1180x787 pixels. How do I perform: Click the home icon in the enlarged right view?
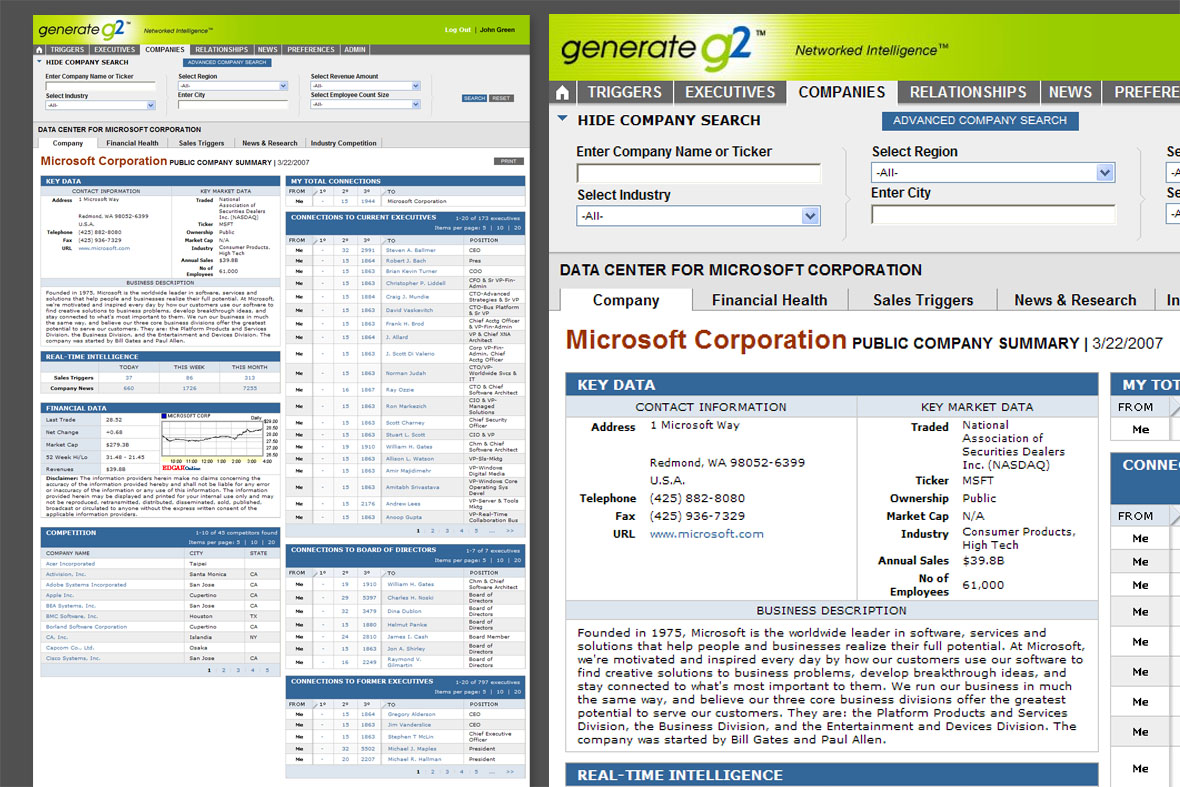562,93
